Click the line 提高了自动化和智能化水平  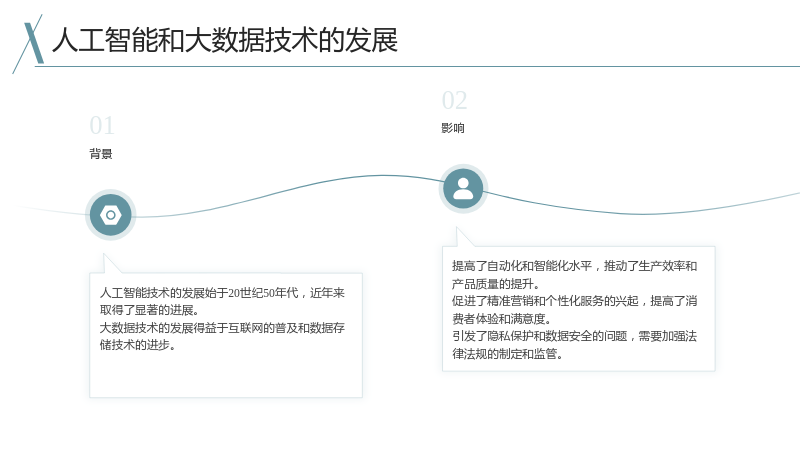point(522,266)
